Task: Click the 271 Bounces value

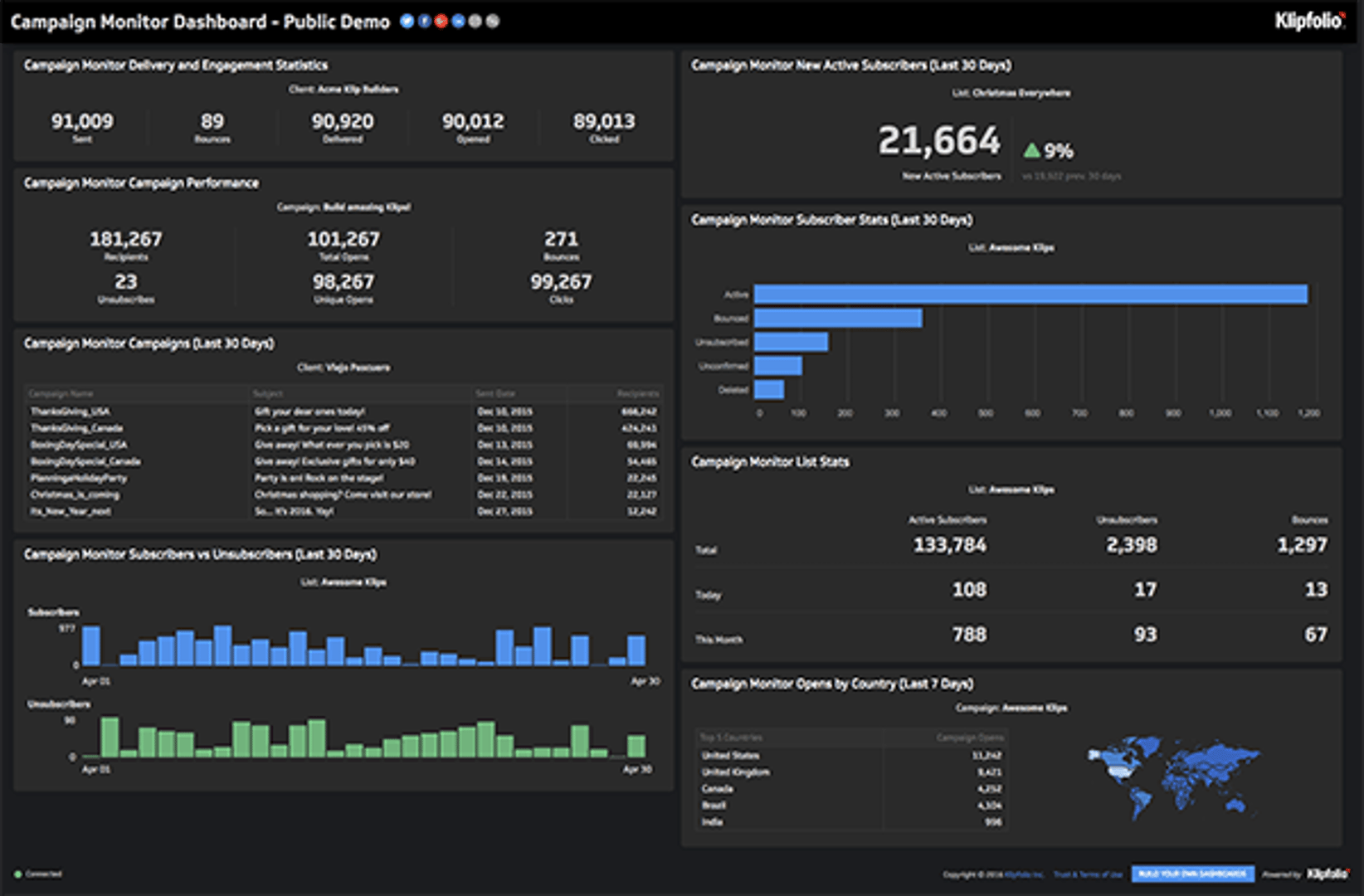Action: coord(561,239)
